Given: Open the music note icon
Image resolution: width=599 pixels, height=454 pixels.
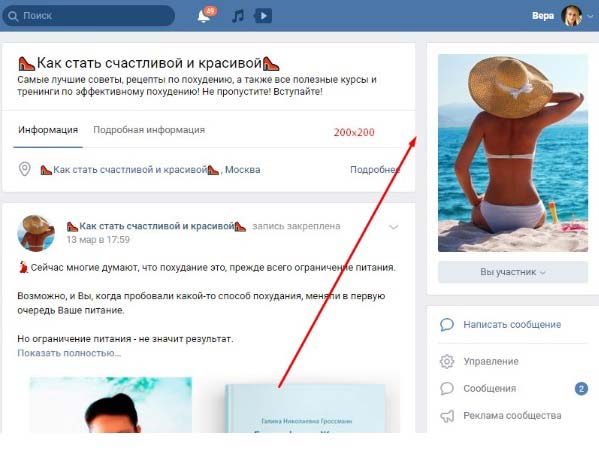Looking at the screenshot, I should coord(238,16).
